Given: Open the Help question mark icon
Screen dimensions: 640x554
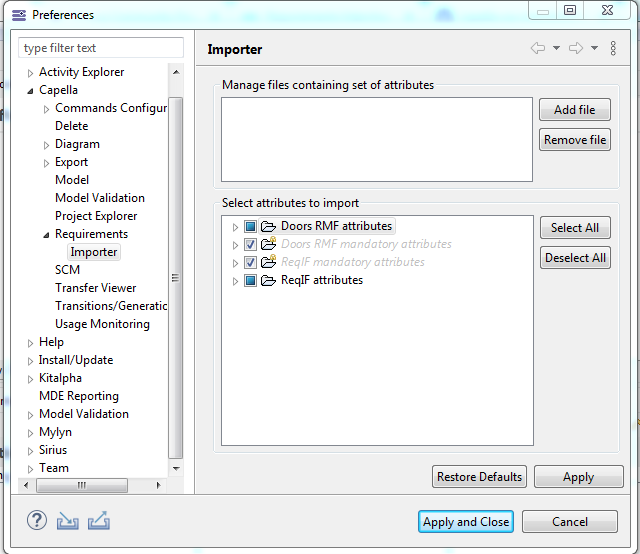Looking at the screenshot, I should (37, 521).
